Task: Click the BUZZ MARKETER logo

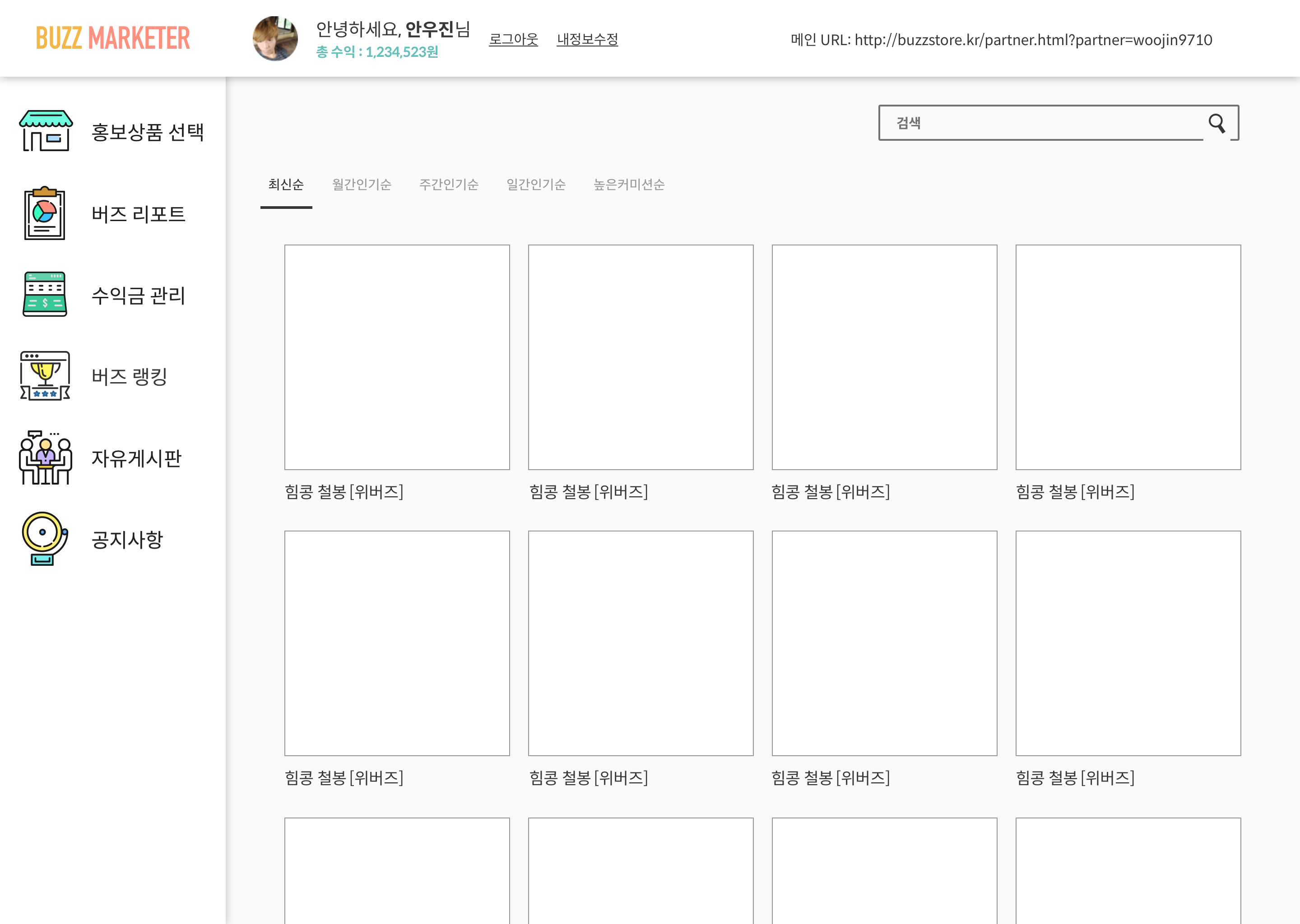Action: pos(113,38)
